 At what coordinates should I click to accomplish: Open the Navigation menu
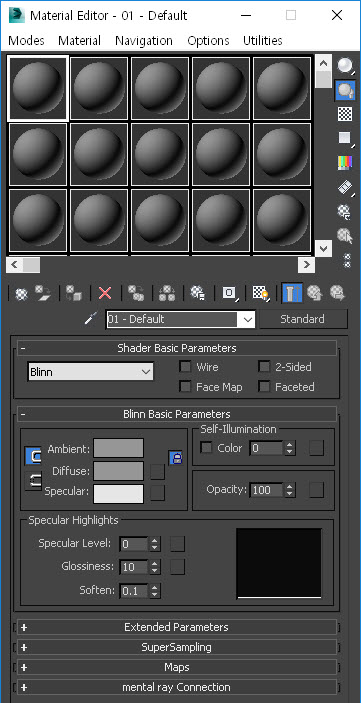click(144, 41)
